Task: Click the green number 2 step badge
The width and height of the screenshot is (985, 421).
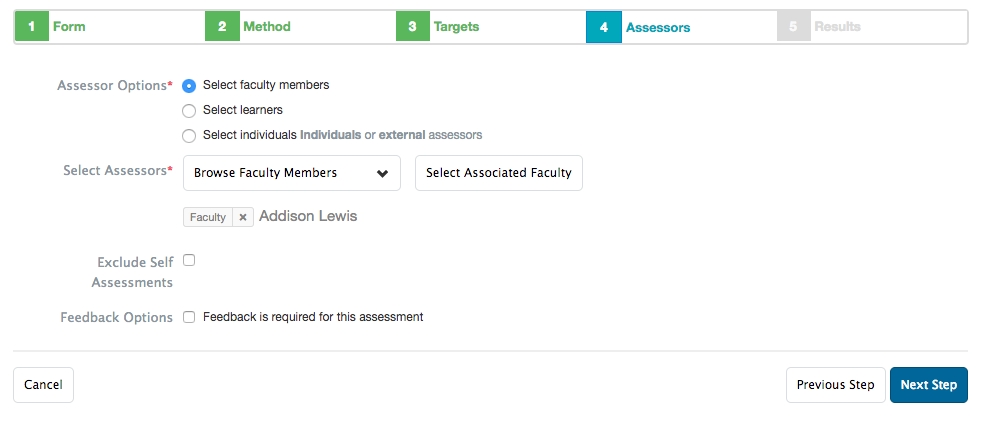Action: point(222,27)
